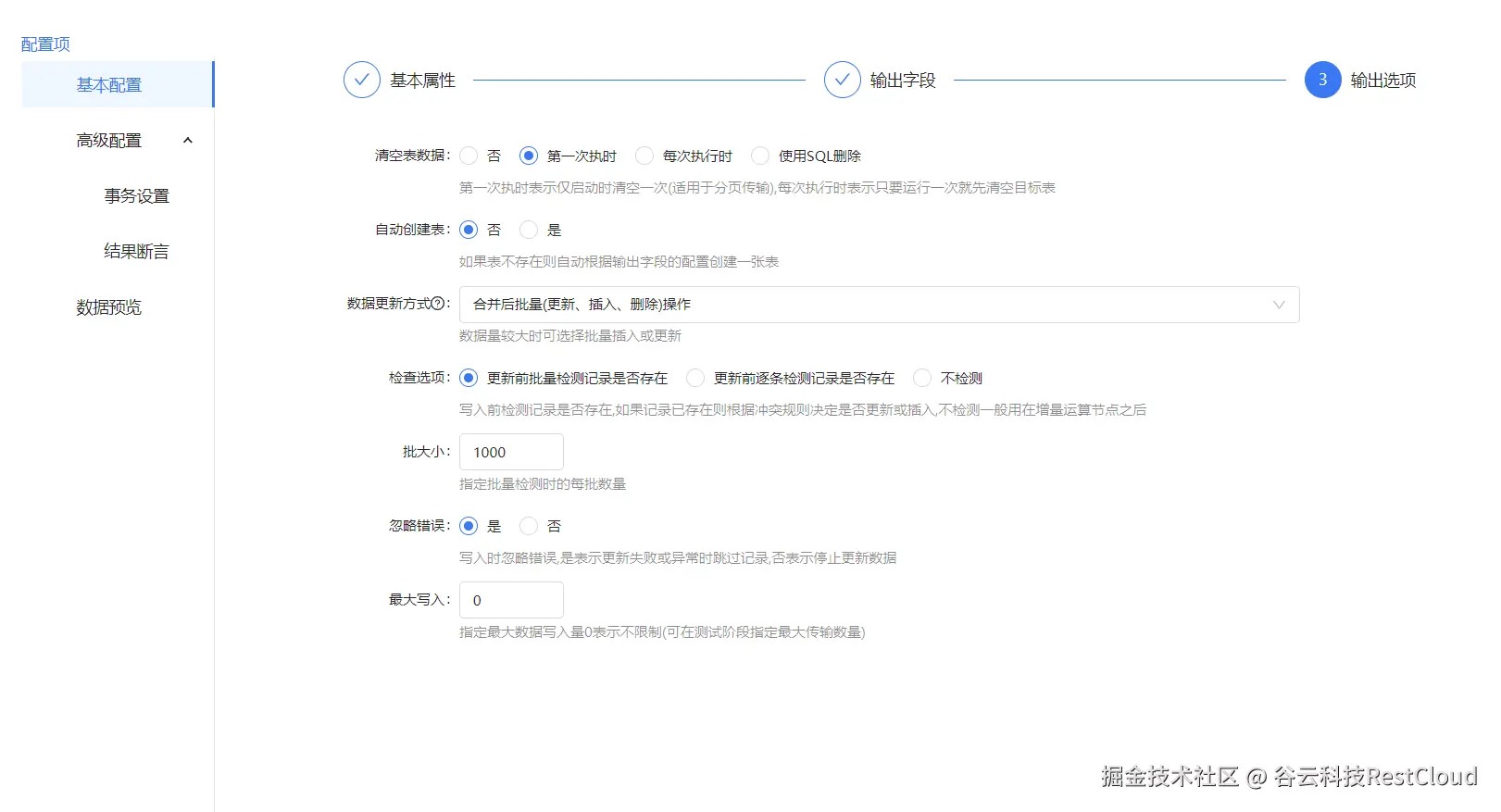
Task: Go to the 输出字段 step label
Action: pyautogui.click(x=903, y=81)
